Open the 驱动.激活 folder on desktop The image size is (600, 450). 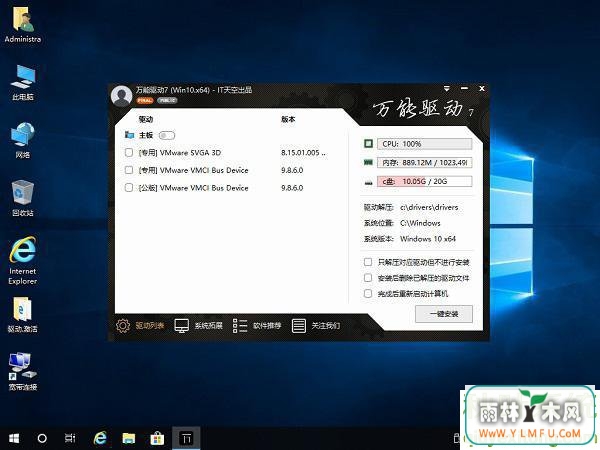tap(23, 315)
